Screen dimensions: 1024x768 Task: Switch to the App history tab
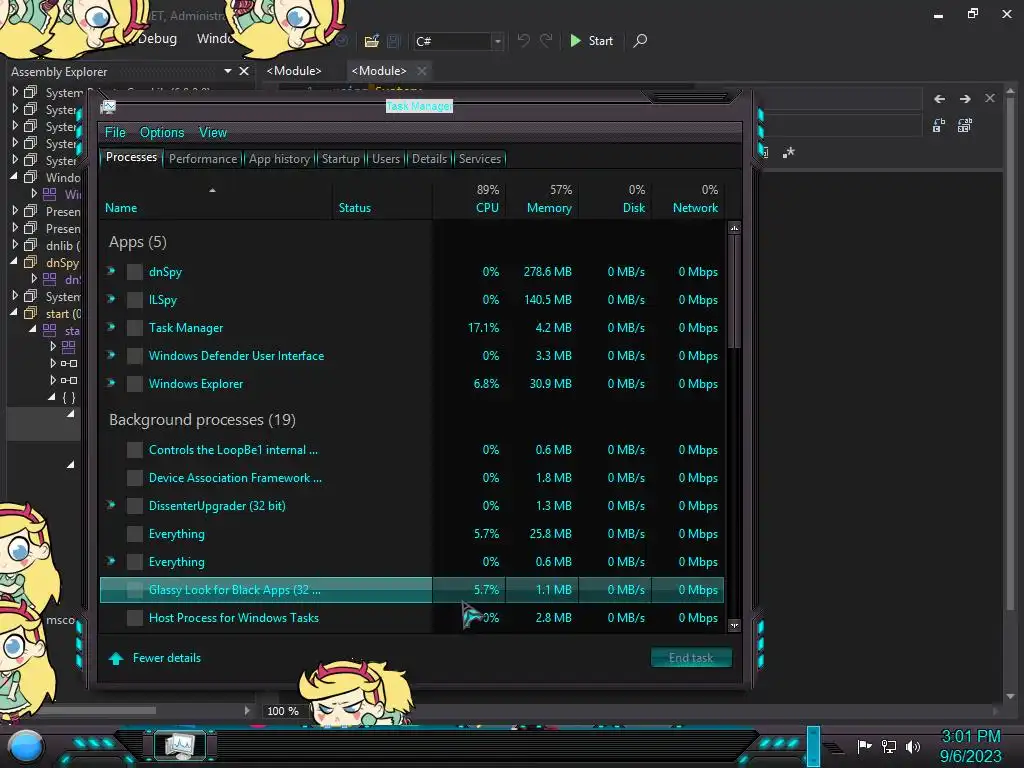[x=280, y=159]
